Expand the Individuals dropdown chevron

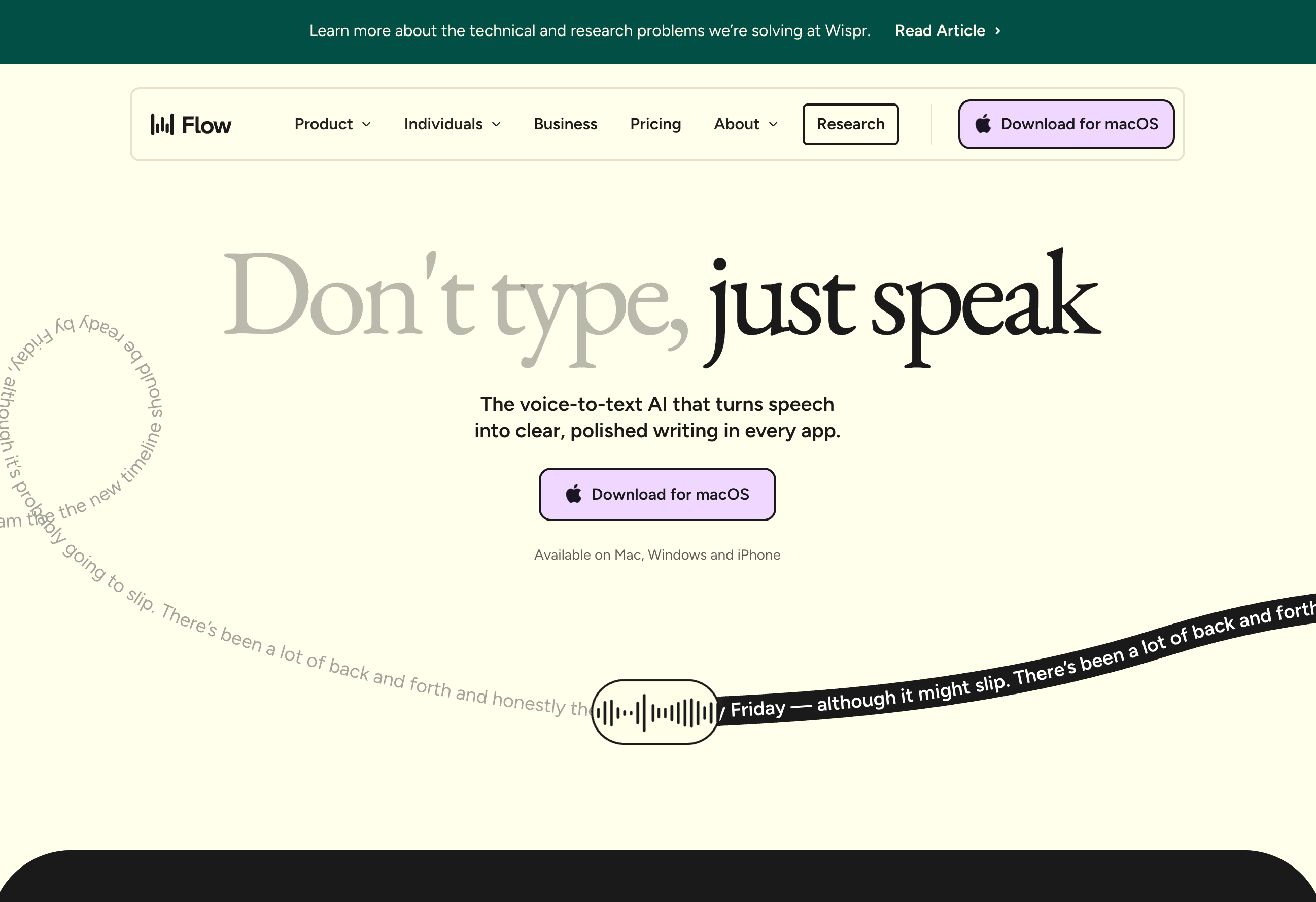point(497,125)
